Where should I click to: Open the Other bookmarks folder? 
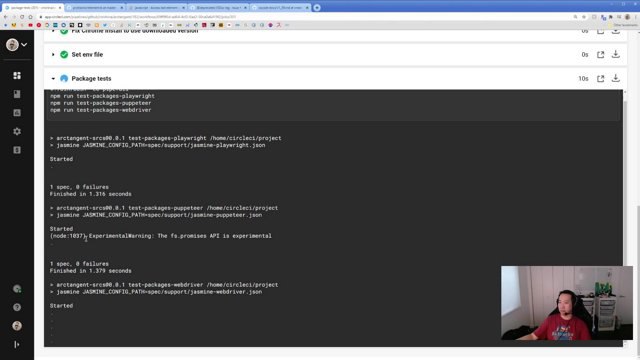coord(623,25)
